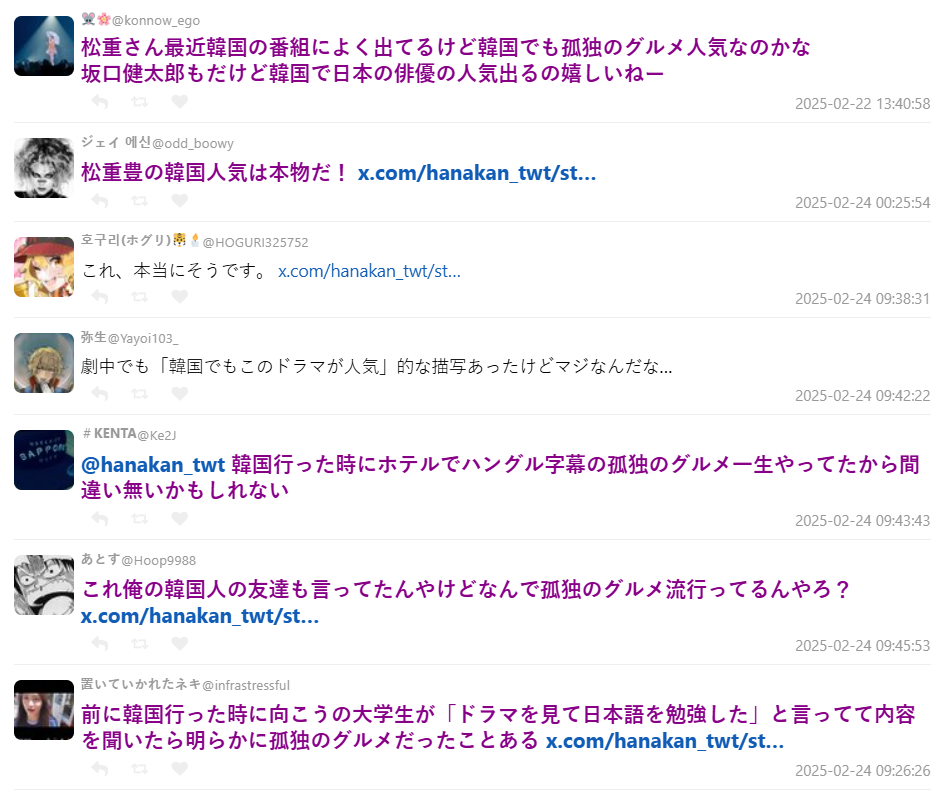The height and width of the screenshot is (796, 935).
Task: Open x.com link in @Hoop9988 tweet
Action: (200, 616)
